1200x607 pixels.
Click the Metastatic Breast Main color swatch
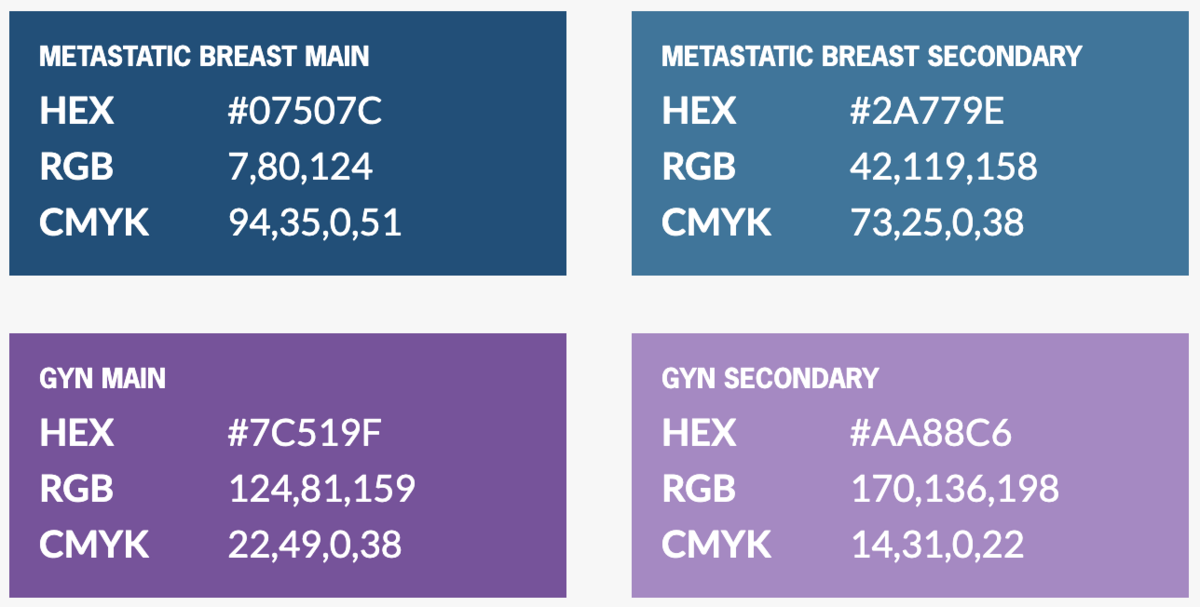pos(288,143)
